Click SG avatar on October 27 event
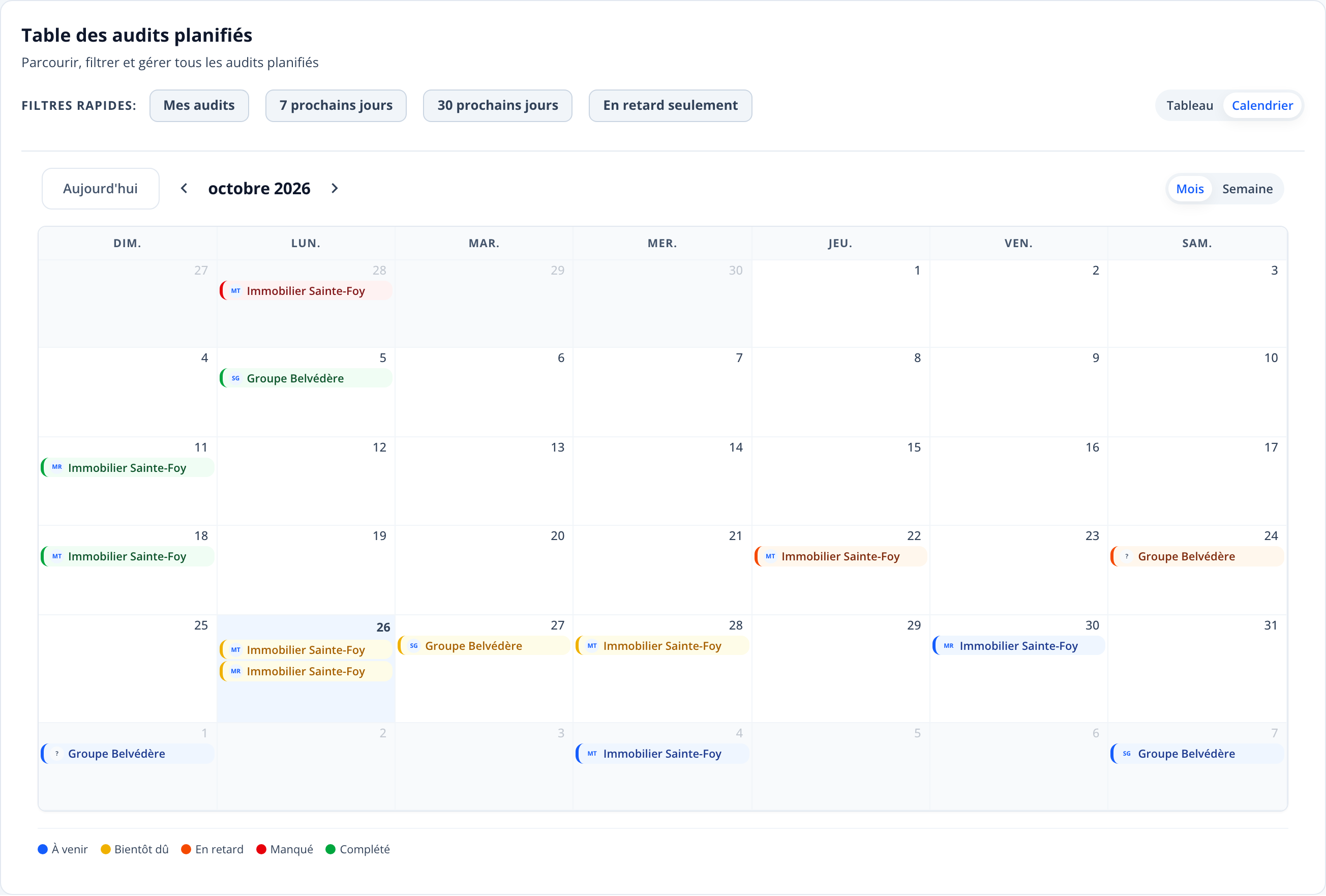1326x896 pixels. pos(414,646)
